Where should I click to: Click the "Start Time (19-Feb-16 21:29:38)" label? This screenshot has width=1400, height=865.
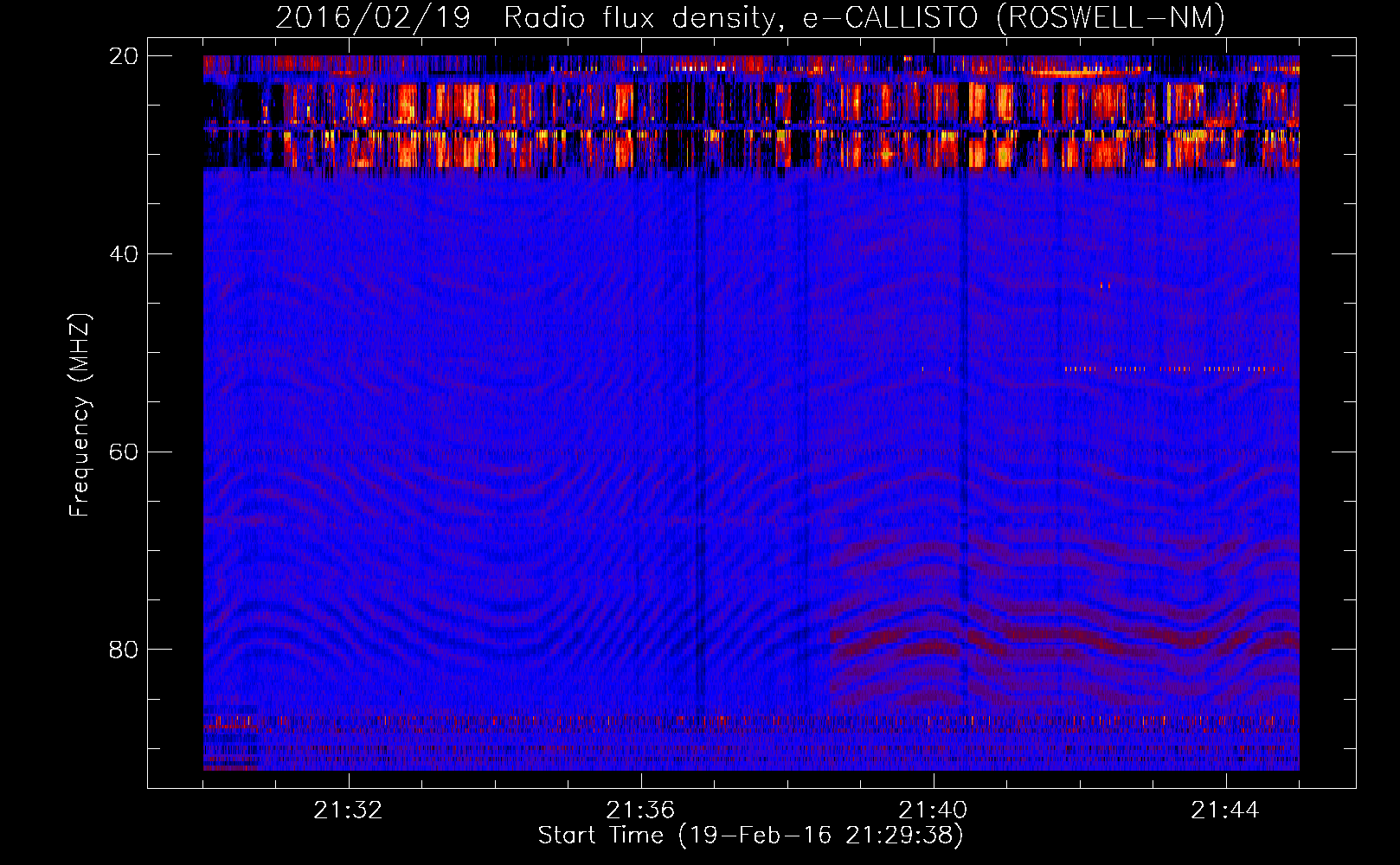coord(750,836)
